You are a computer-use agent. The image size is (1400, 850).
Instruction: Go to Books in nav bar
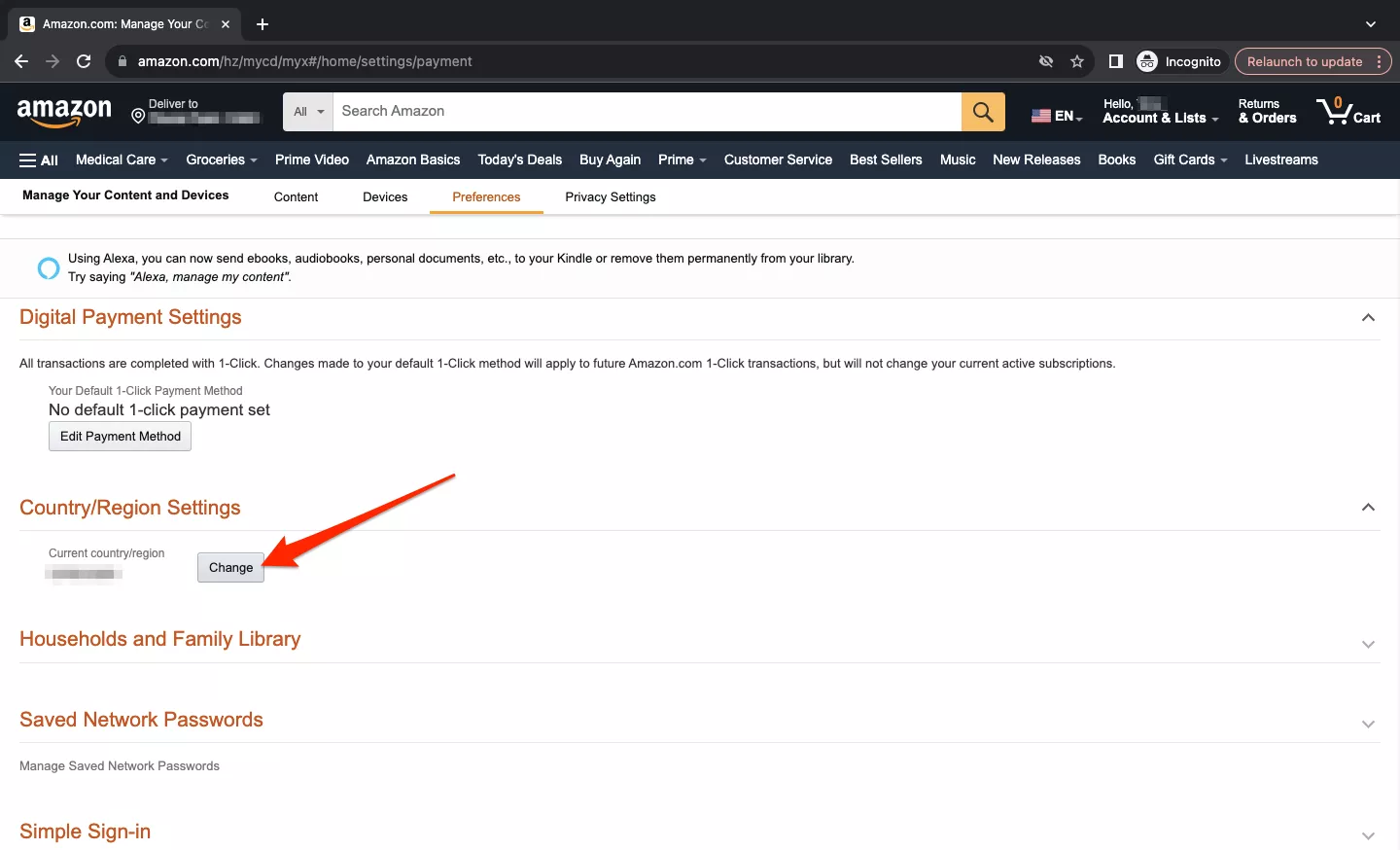pos(1117,159)
